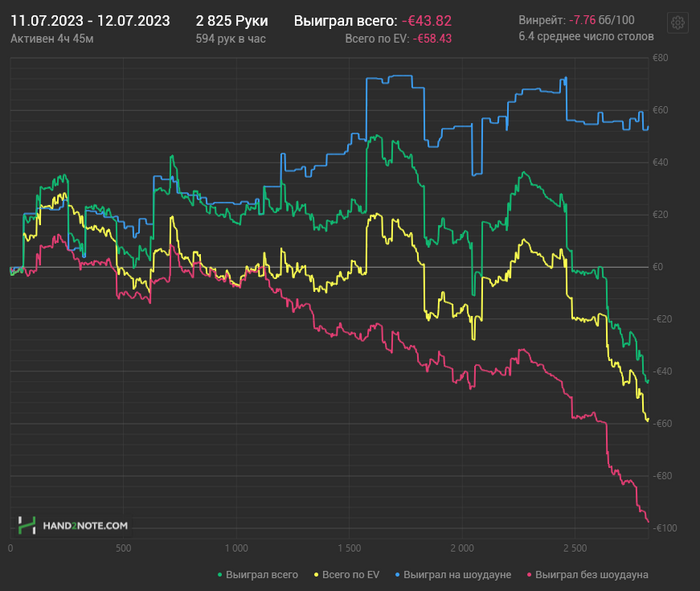Toggle the blue 'Выиграл на шоудауне' legend dot
700x591 pixels.
[397, 575]
